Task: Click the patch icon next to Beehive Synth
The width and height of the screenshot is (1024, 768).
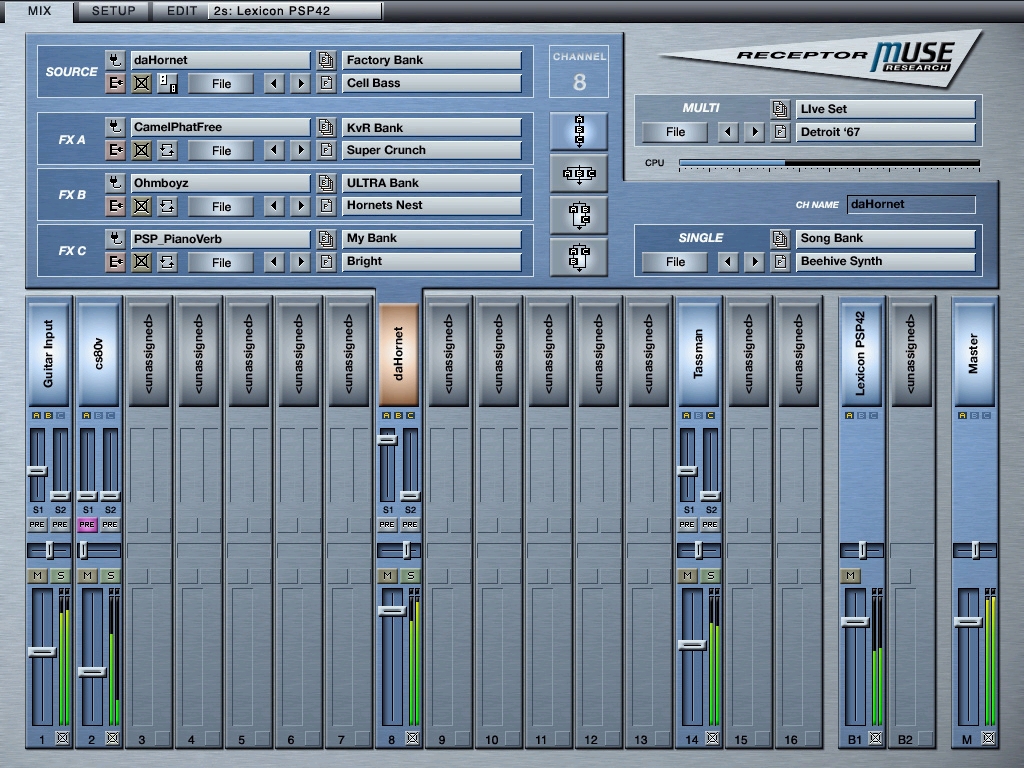Action: pyautogui.click(x=780, y=261)
